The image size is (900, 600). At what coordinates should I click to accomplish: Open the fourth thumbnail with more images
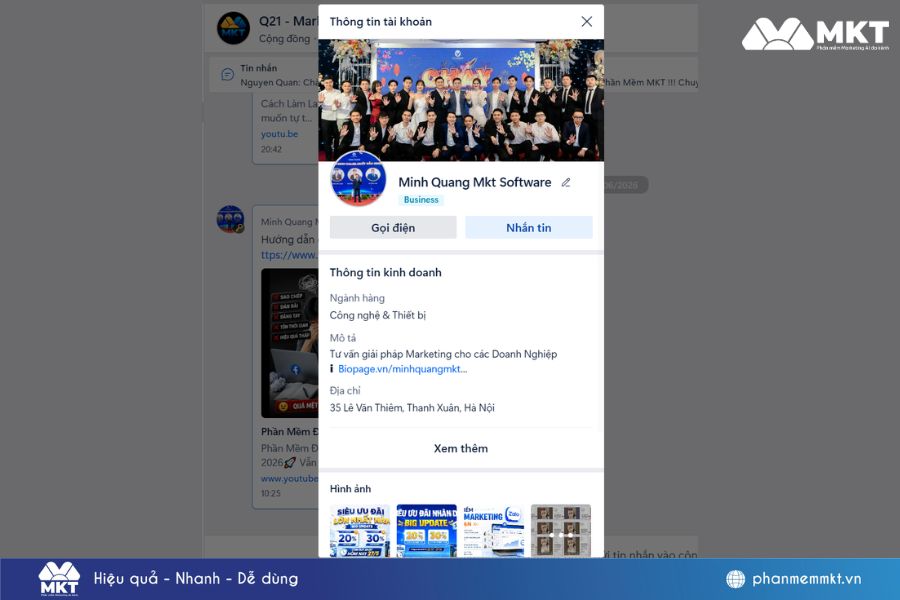[x=561, y=531]
